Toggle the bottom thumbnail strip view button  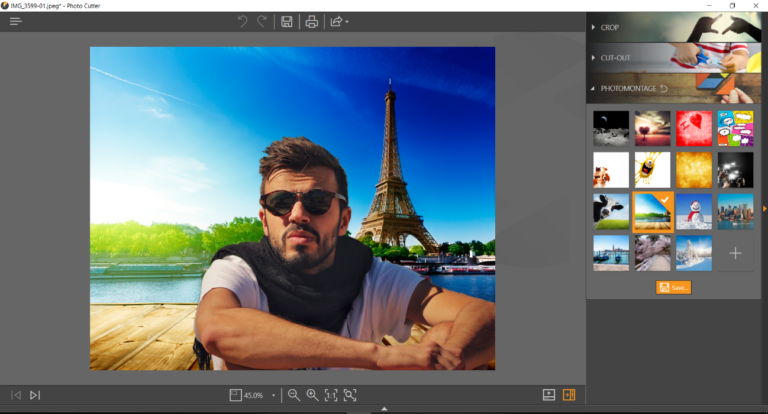point(548,395)
